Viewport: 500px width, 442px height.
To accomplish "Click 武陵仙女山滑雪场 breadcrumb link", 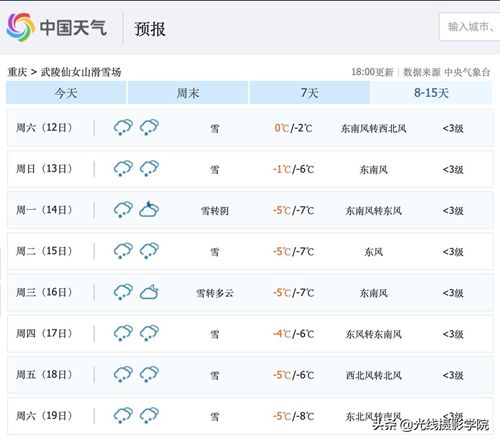I will tap(81, 72).
